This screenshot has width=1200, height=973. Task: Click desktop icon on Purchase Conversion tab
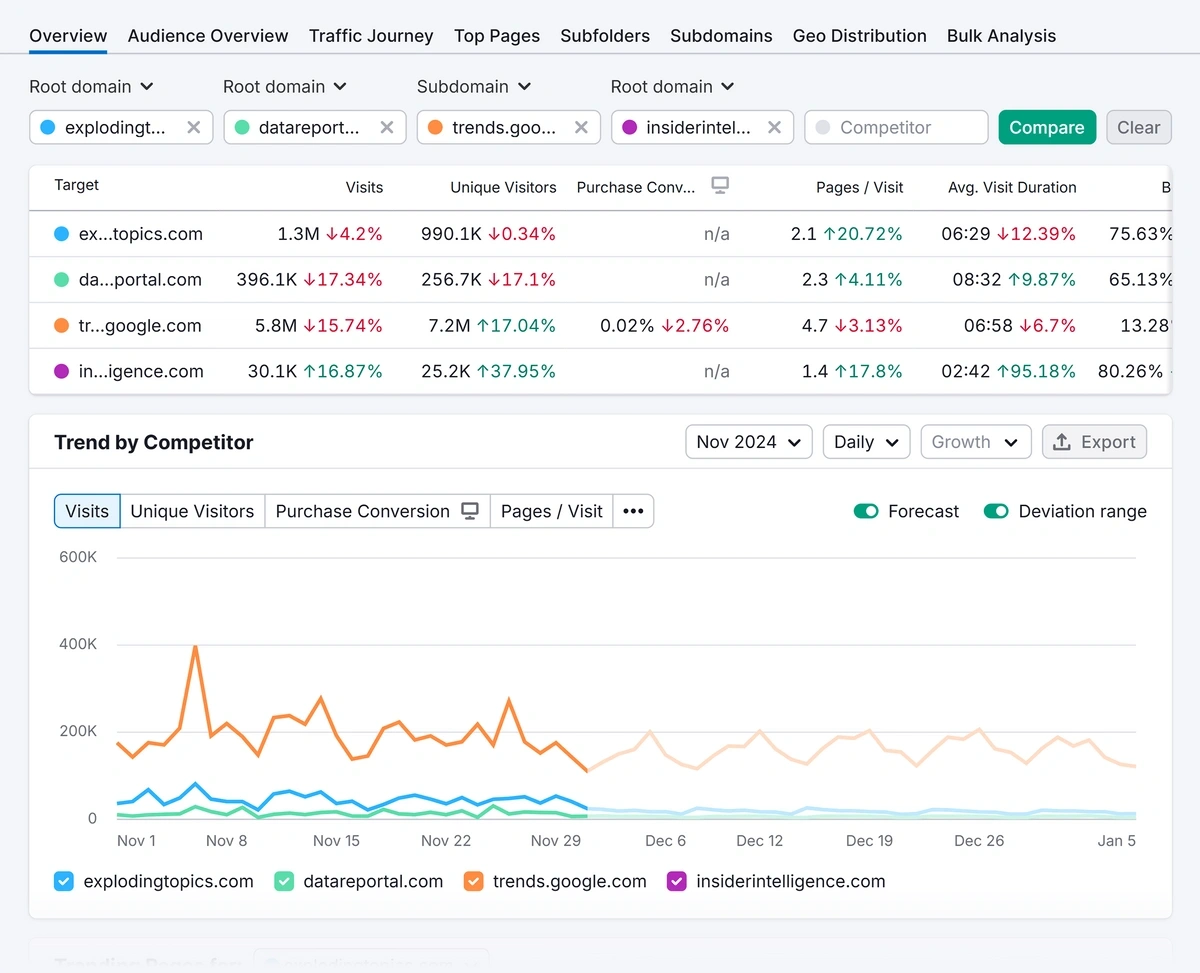470,511
